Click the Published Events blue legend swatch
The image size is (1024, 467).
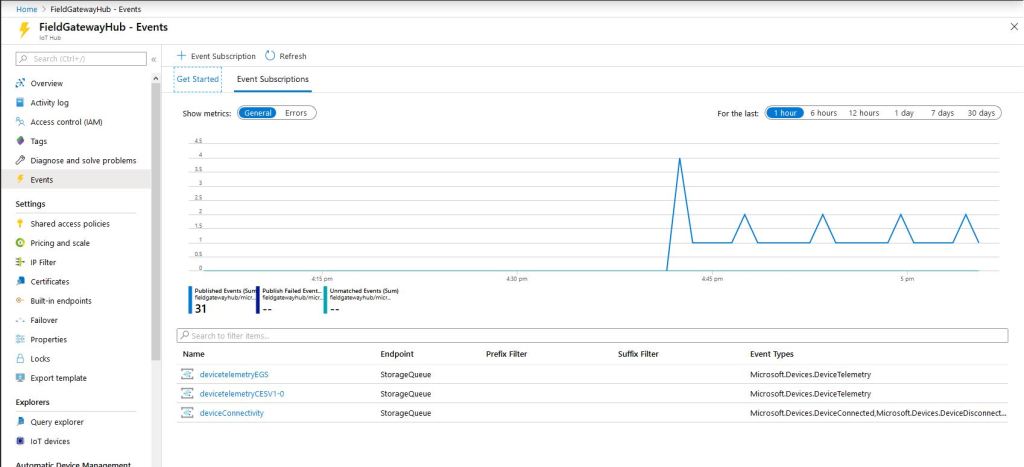pyautogui.click(x=190, y=299)
